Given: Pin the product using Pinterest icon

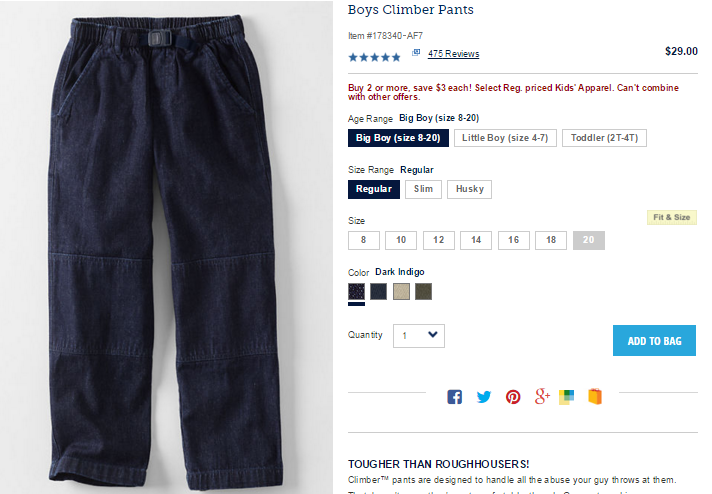Looking at the screenshot, I should [513, 397].
